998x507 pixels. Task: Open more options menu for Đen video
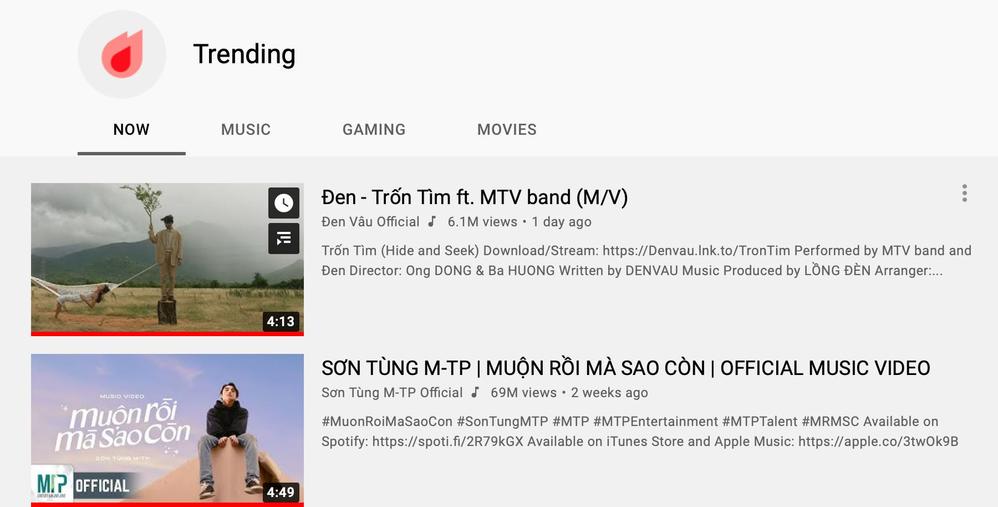[x=965, y=193]
